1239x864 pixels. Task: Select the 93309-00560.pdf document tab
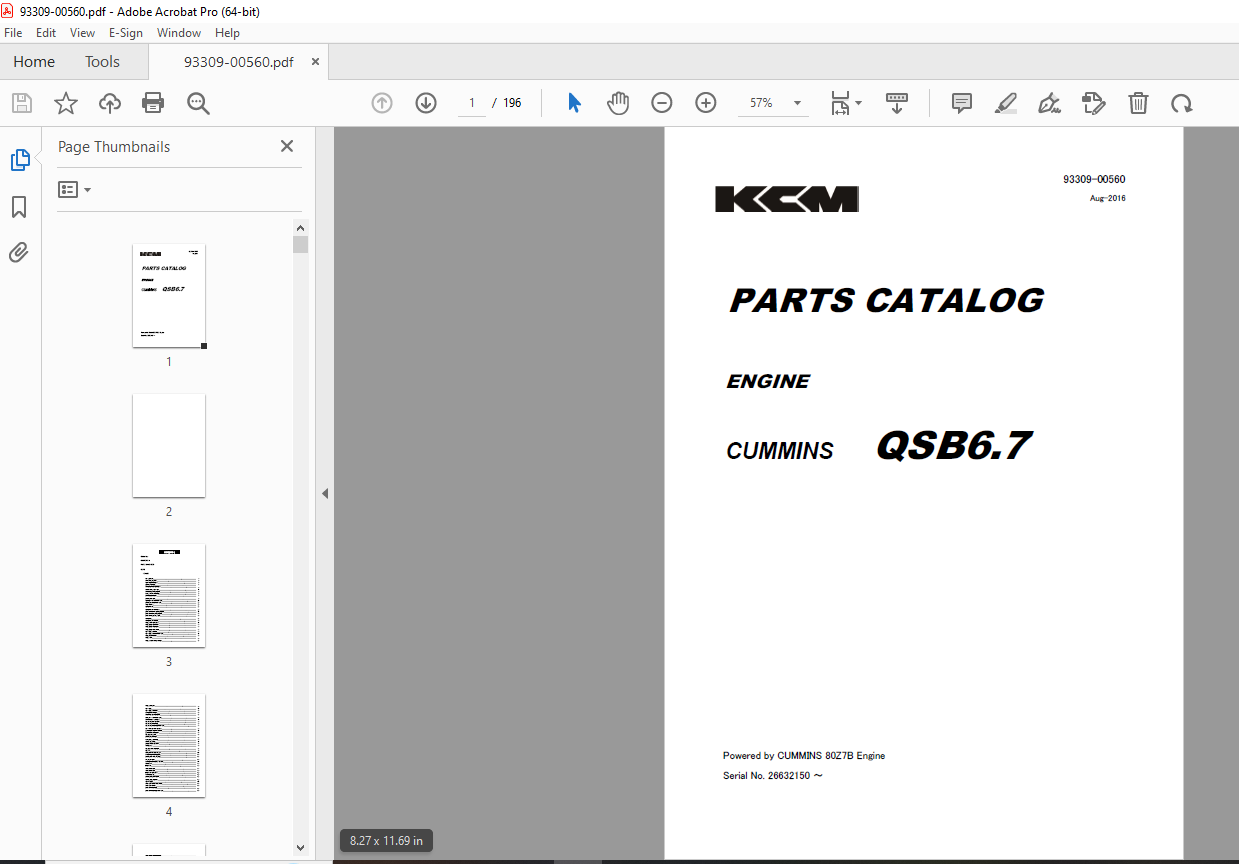click(238, 62)
